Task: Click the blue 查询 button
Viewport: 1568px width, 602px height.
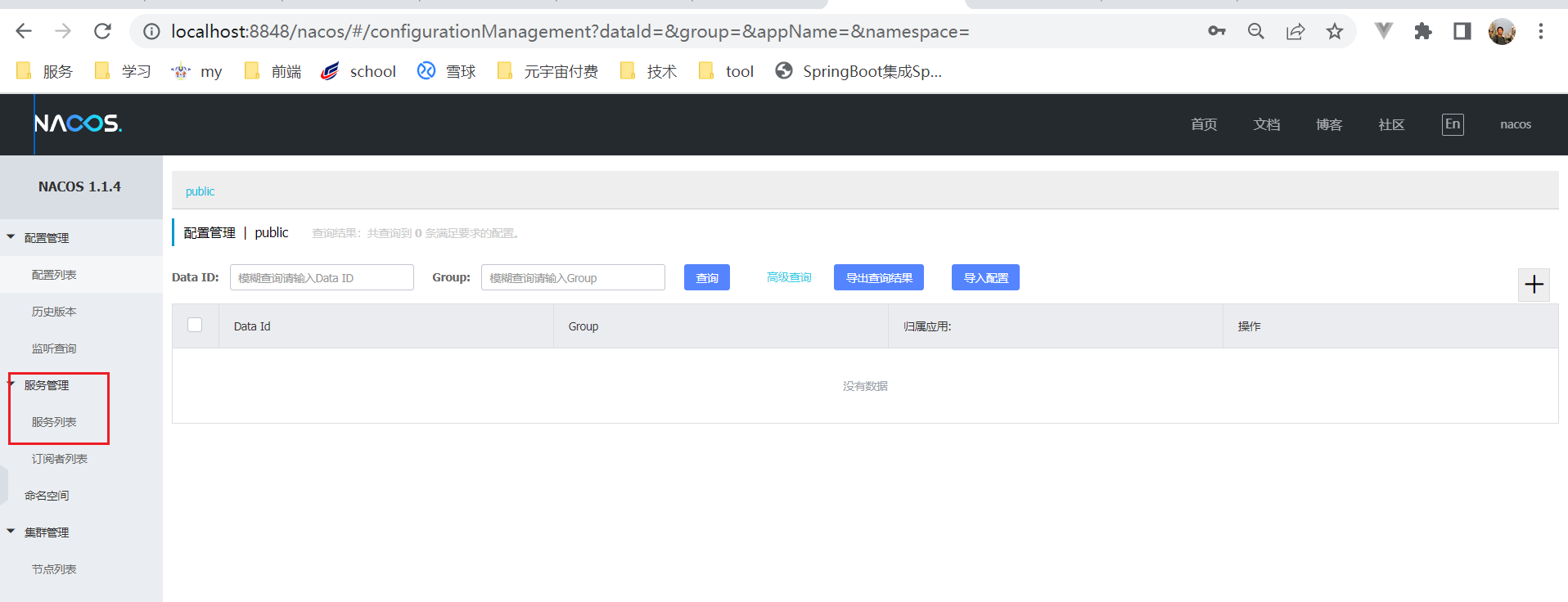Action: point(706,278)
